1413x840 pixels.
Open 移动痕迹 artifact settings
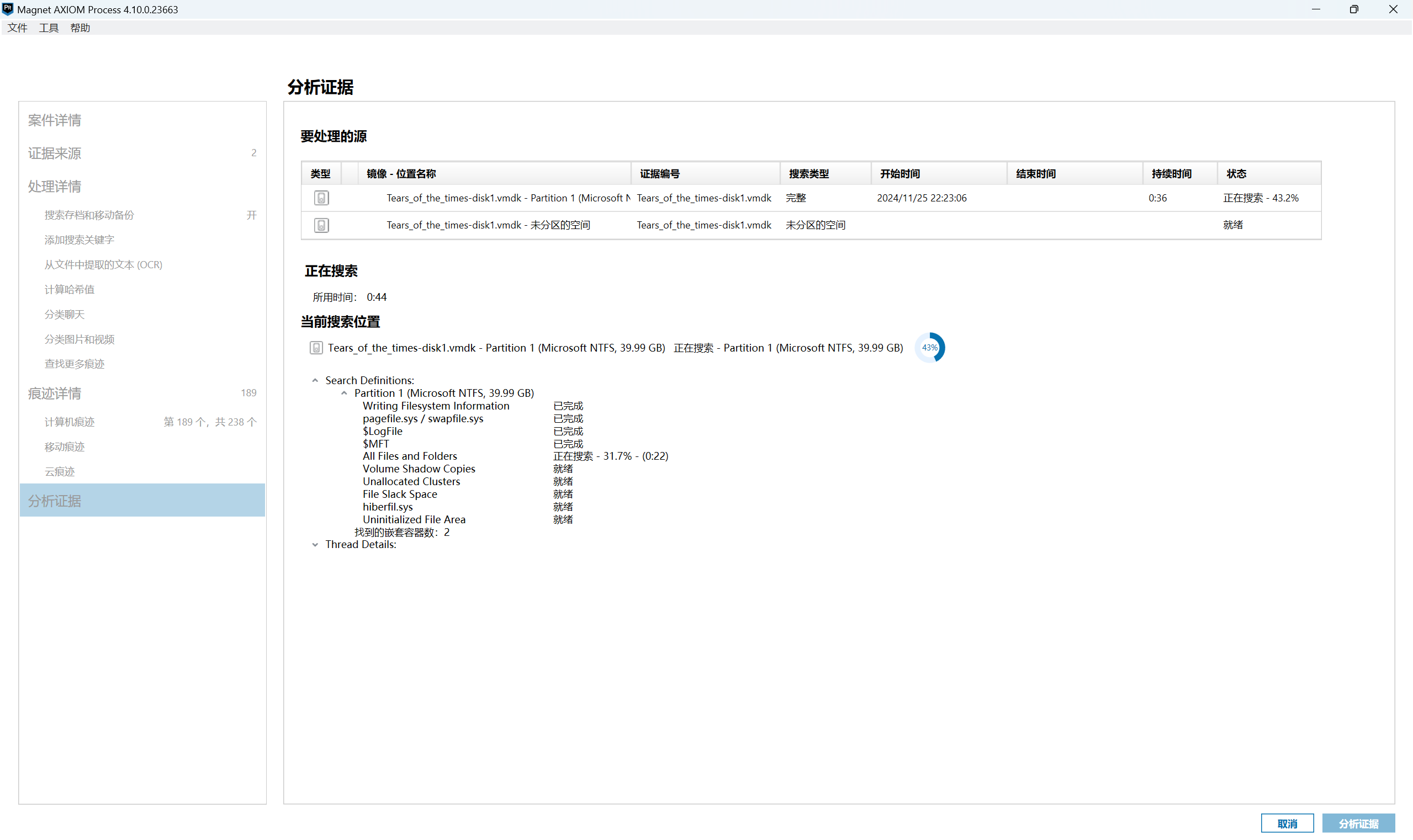[x=64, y=447]
